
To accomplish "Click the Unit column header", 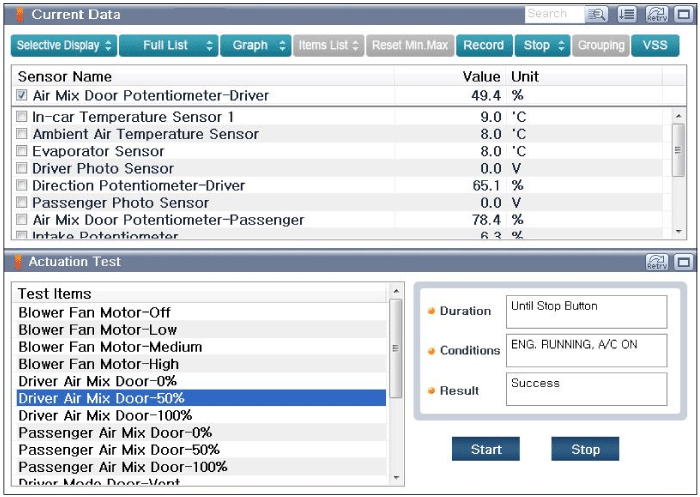I will coord(584,76).
